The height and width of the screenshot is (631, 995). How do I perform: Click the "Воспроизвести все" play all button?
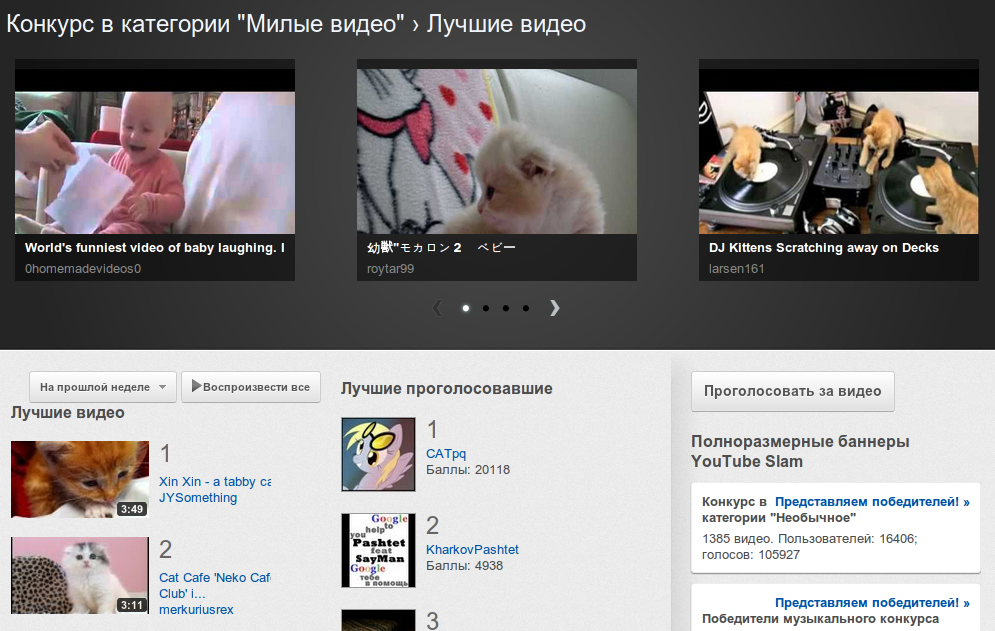tap(251, 387)
